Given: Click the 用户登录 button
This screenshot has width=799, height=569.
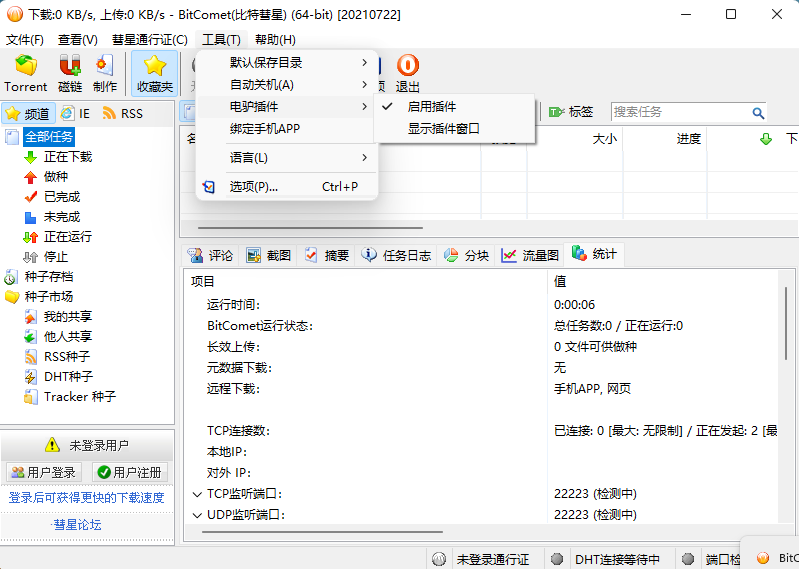Looking at the screenshot, I should (44, 473).
